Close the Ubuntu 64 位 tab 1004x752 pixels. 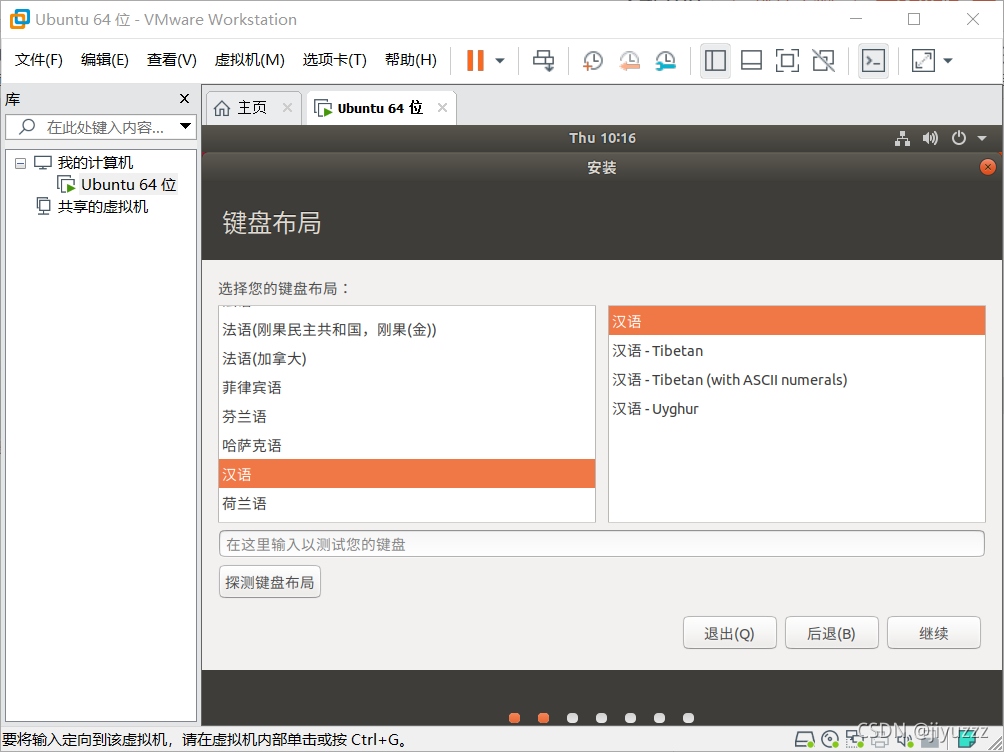442,108
